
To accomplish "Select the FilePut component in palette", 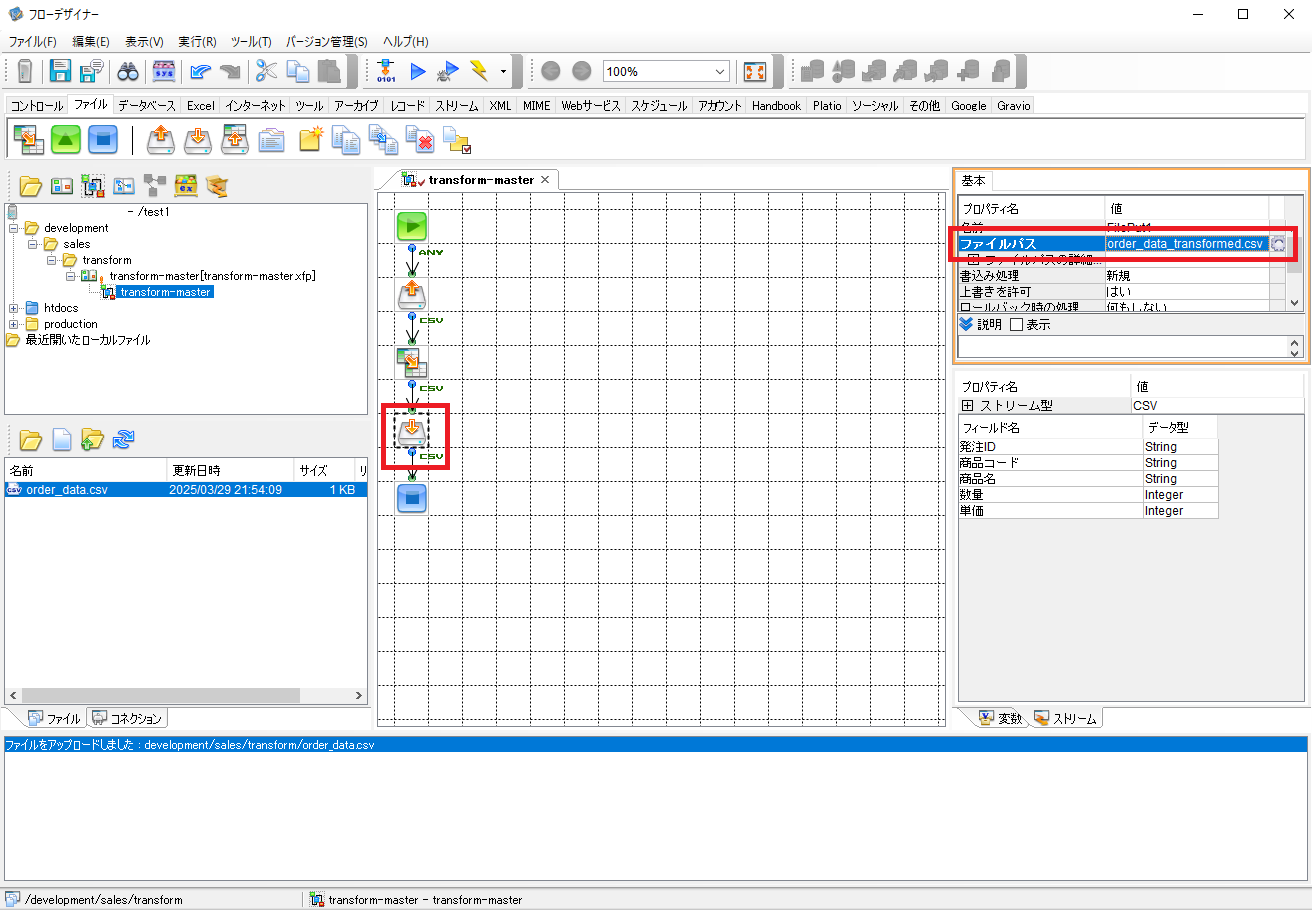I will pyautogui.click(x=198, y=139).
